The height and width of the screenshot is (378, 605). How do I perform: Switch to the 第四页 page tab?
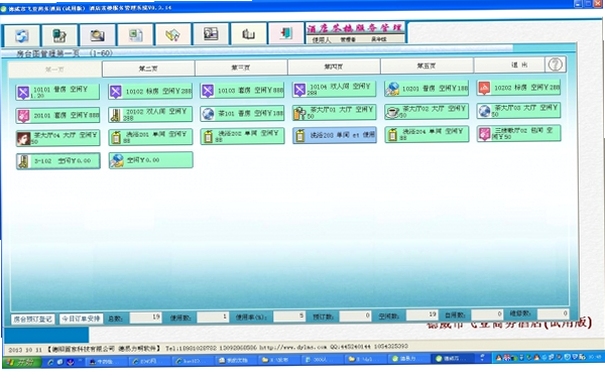coord(333,67)
